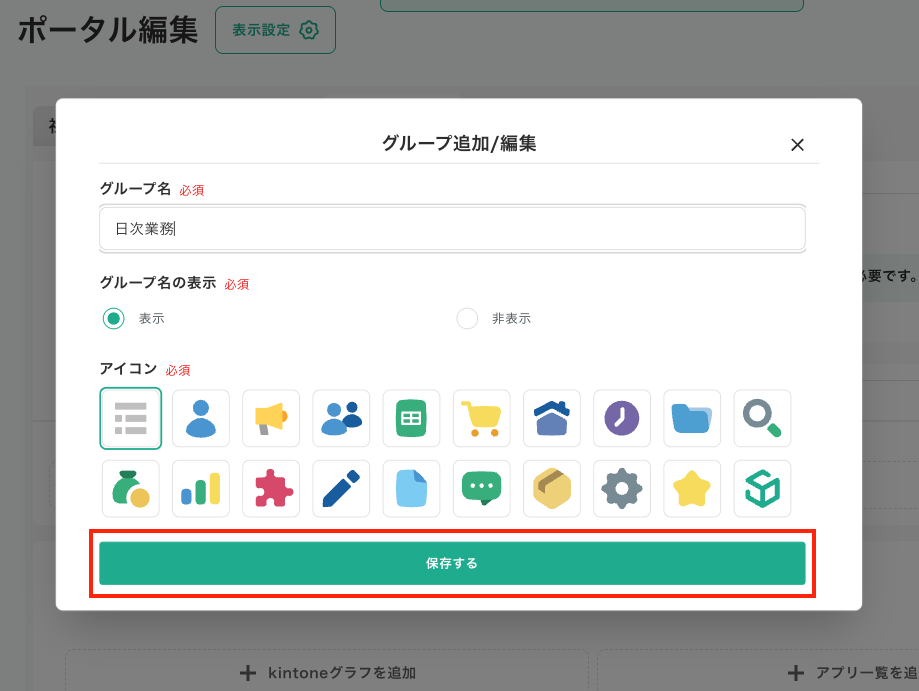Image resolution: width=919 pixels, height=691 pixels.
Task: Select the green cube icon
Action: click(762, 488)
